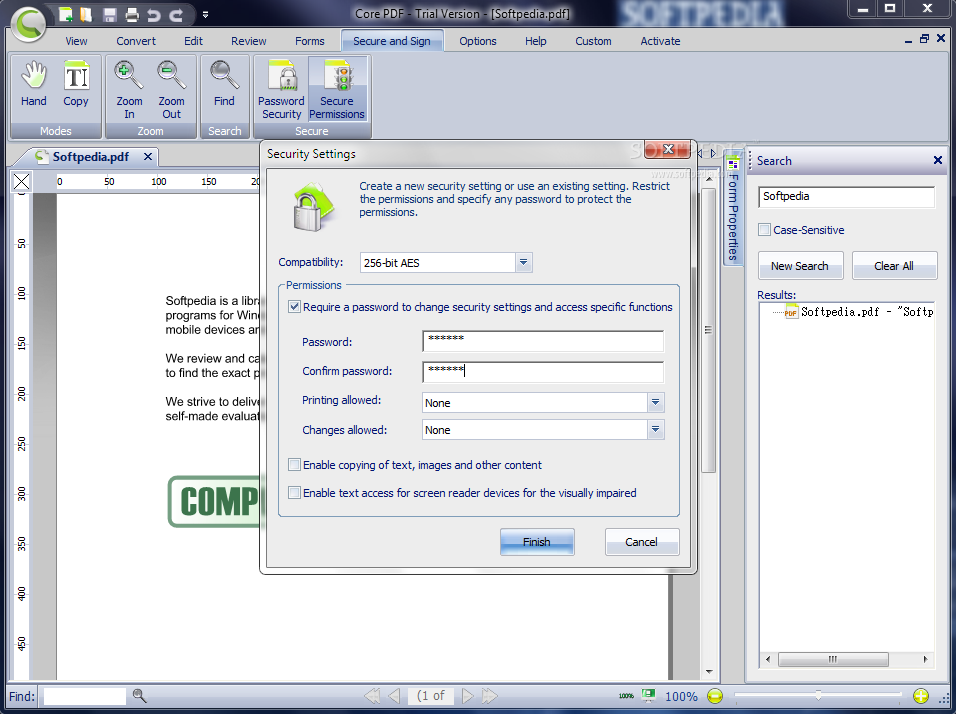Click the Open file folder icon
956x714 pixels.
pyautogui.click(x=86, y=15)
